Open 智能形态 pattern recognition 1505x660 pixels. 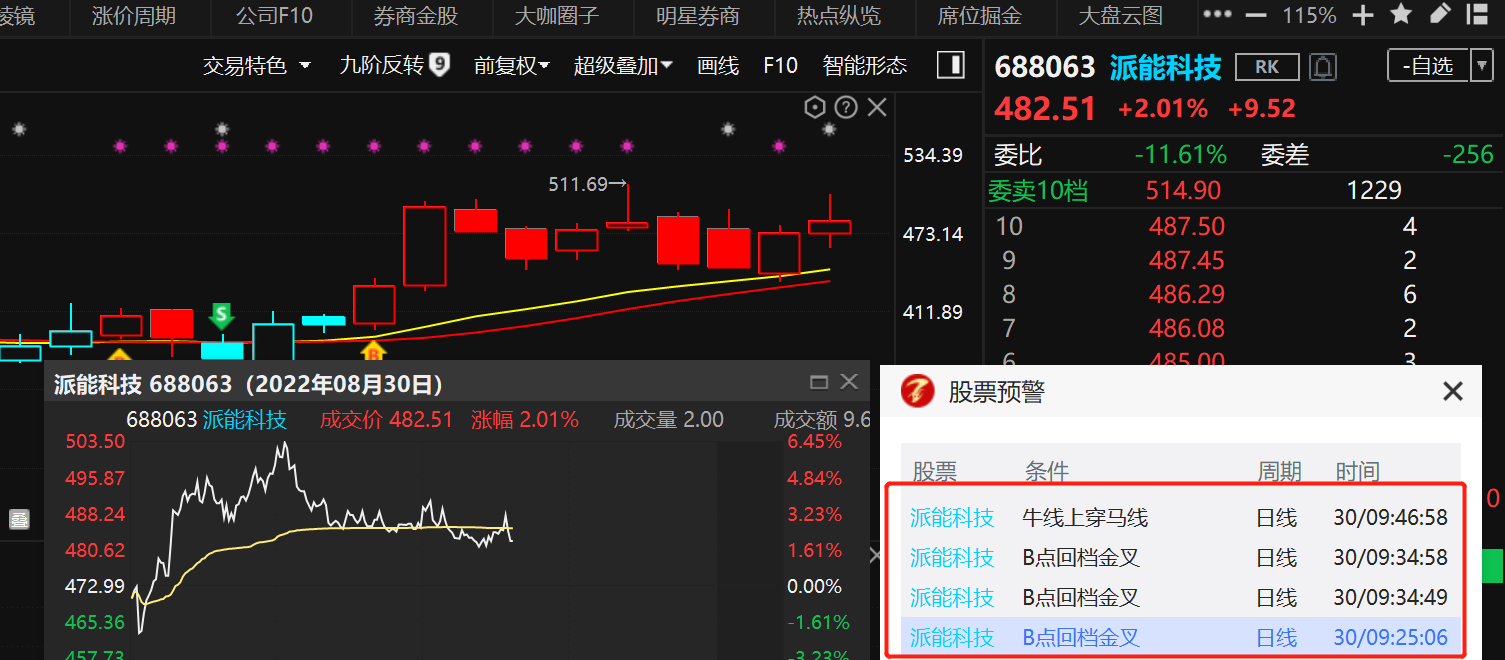[865, 66]
